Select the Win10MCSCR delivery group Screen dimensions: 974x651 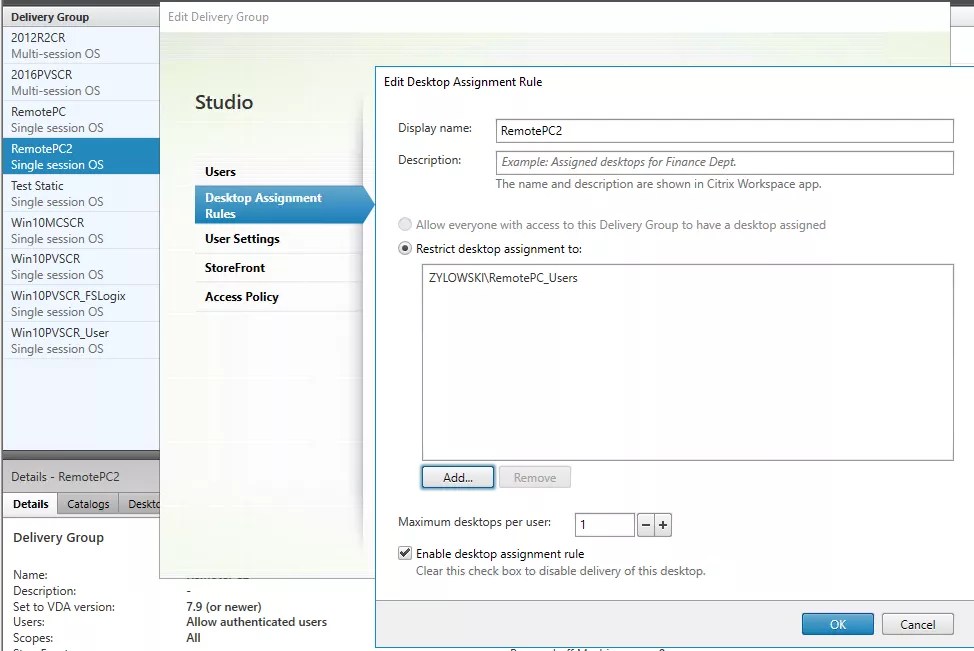pos(81,230)
